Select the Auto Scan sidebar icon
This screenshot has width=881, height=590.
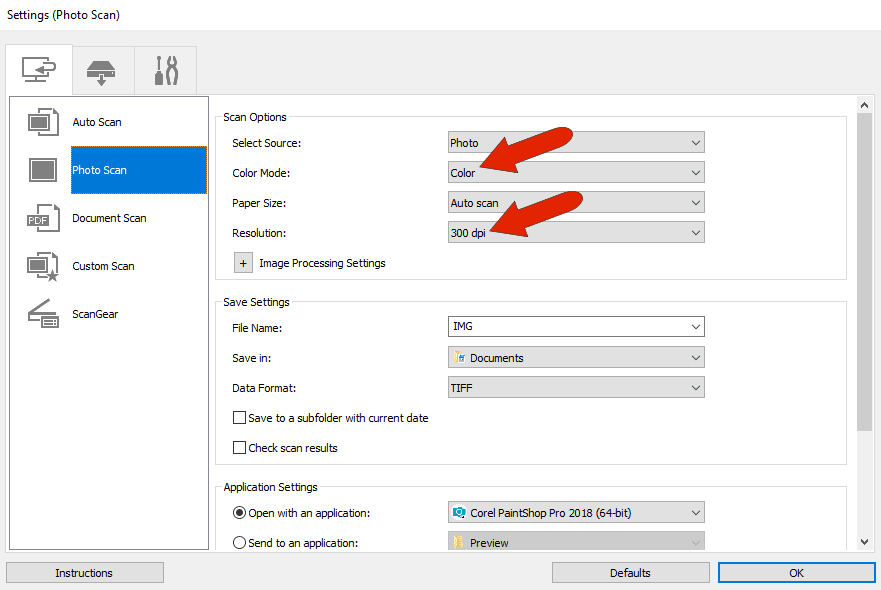tap(44, 121)
